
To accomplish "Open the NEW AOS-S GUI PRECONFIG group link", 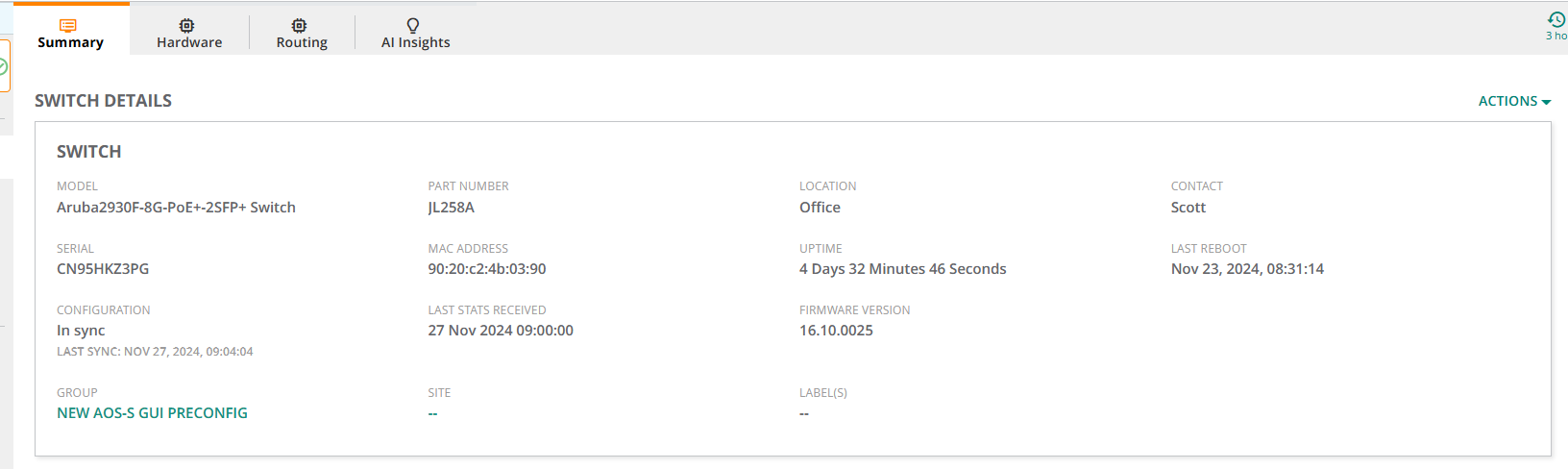I will (152, 413).
